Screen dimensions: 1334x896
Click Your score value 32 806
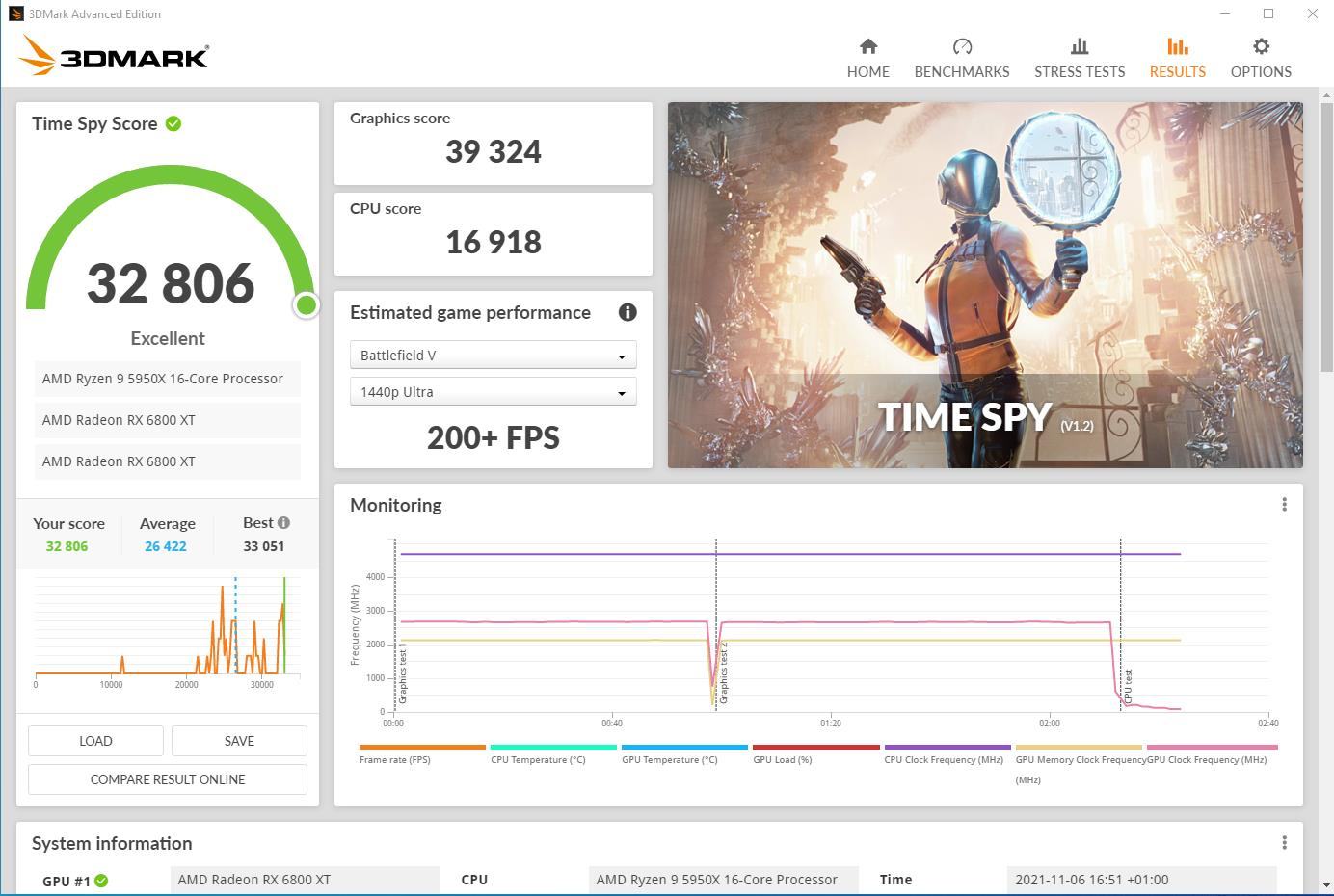pyautogui.click(x=67, y=546)
